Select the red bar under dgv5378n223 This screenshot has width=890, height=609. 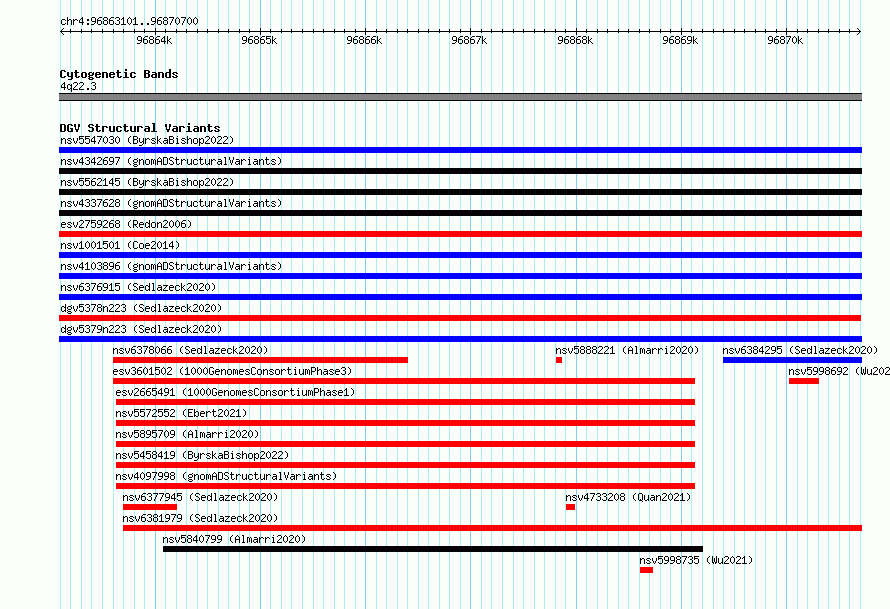click(x=460, y=318)
